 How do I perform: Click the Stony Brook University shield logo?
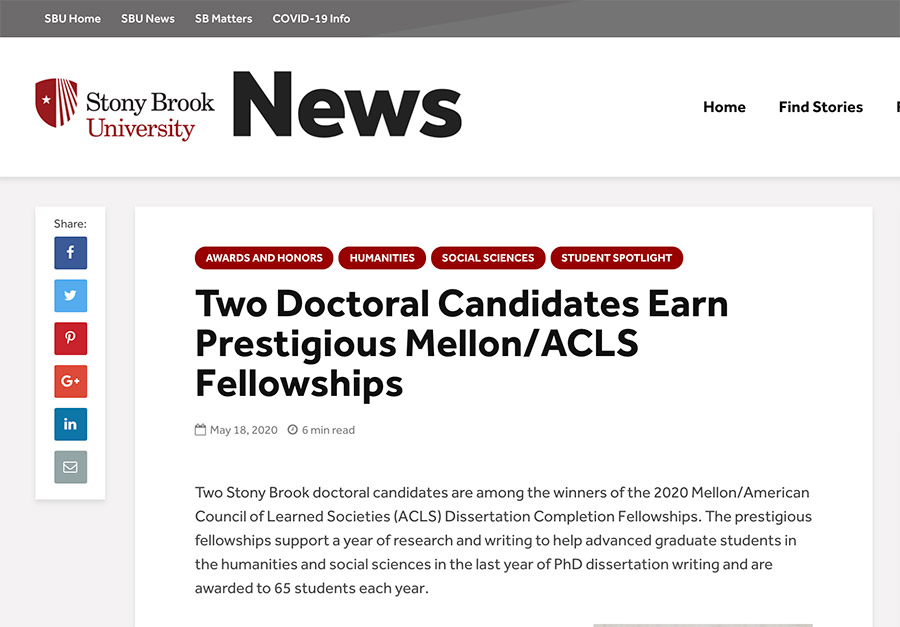pos(56,102)
